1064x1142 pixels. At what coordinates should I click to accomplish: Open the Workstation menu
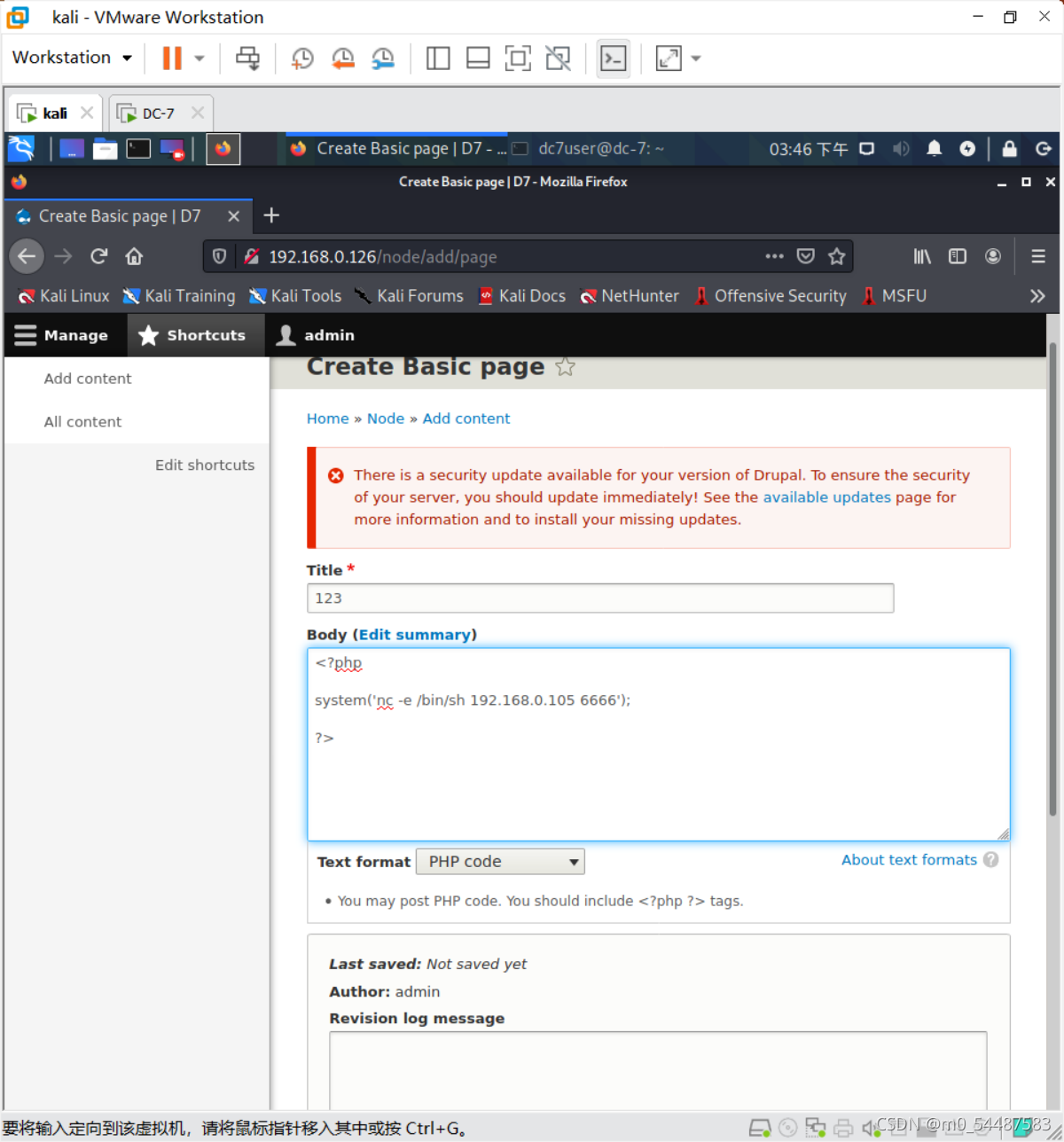(72, 58)
